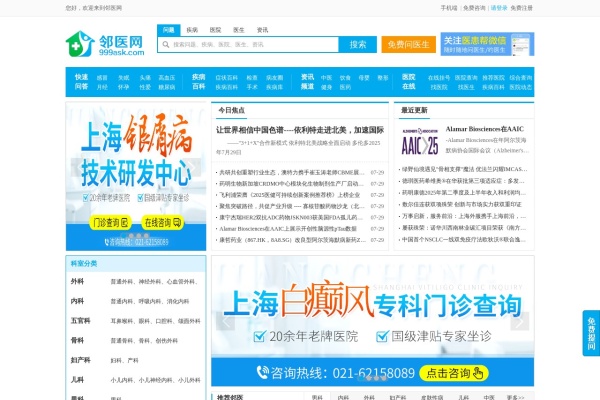Click 找医生 in the hospital nav
Screen dimensions: 600x400
coord(466,87)
